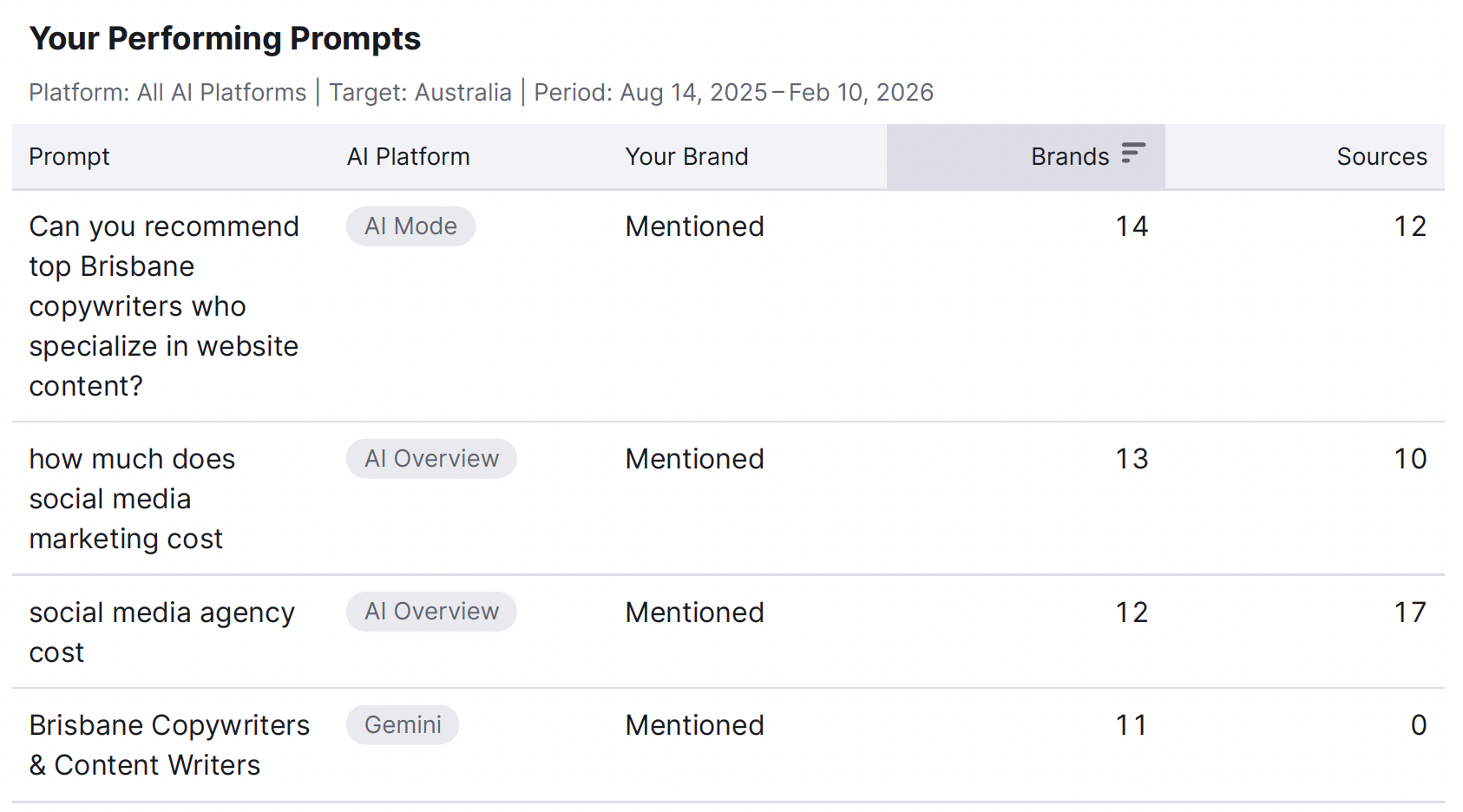Click AI Overview badge for agency cost prompt
The image size is (1463, 812).
tap(431, 612)
